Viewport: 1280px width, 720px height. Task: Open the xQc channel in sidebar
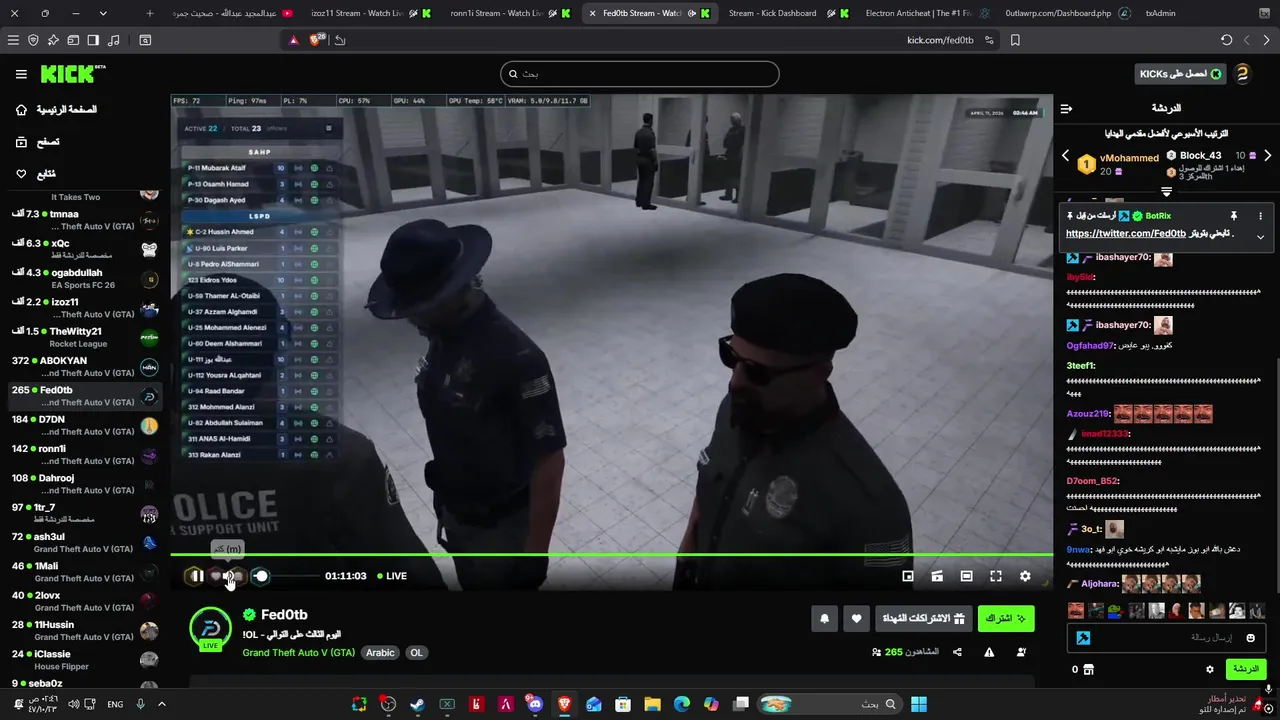[x=84, y=249]
